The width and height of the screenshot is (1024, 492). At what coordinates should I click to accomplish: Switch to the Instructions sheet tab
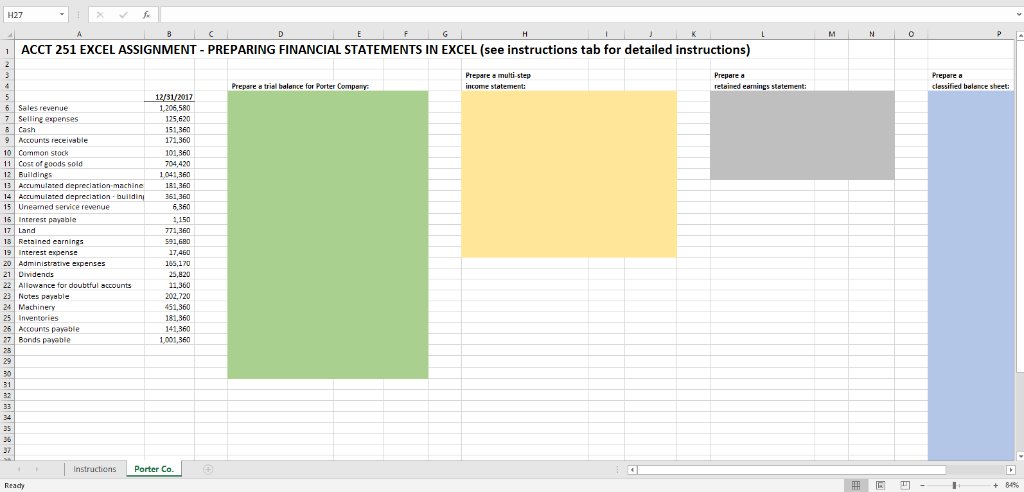95,469
